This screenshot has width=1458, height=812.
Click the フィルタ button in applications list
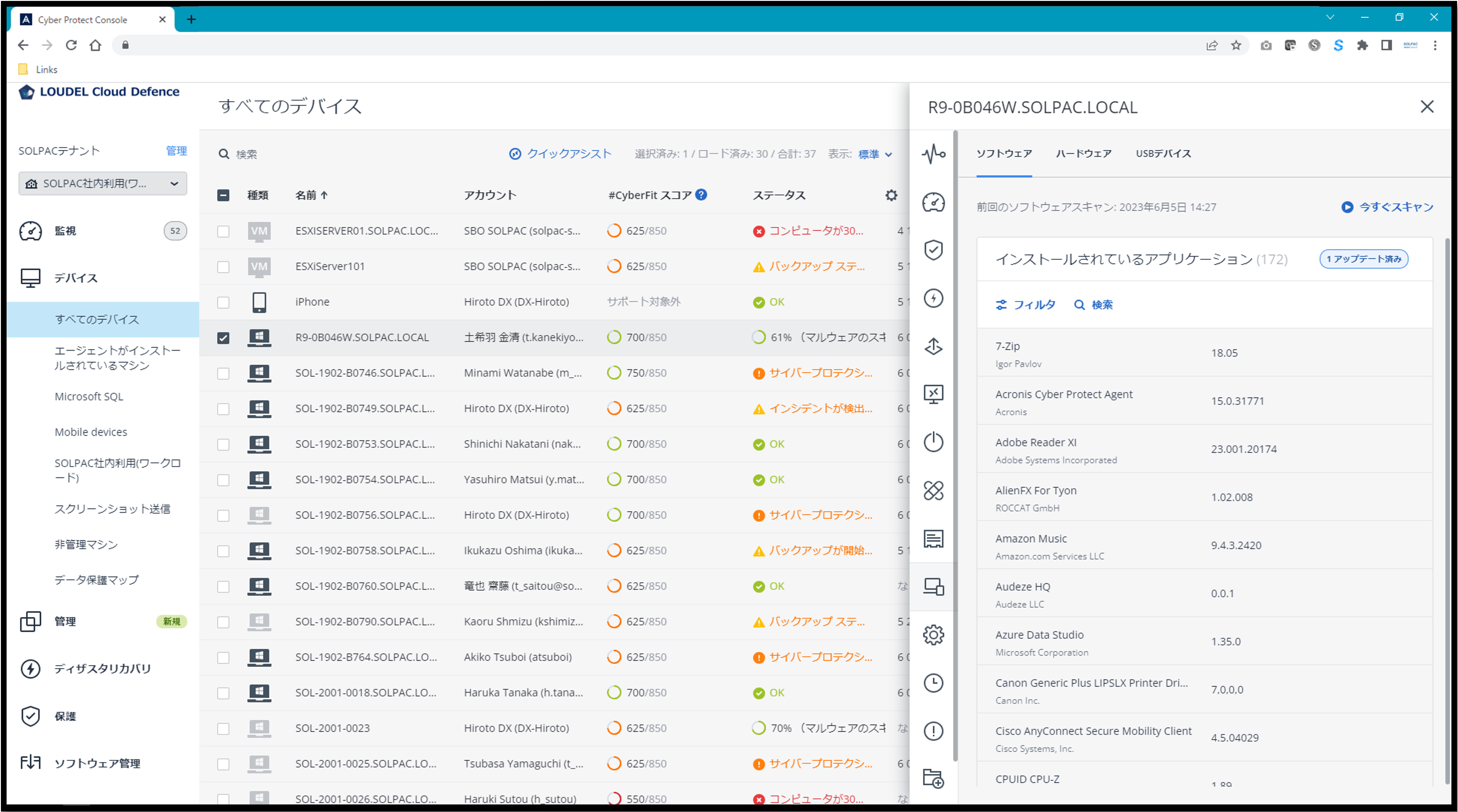pos(1025,305)
